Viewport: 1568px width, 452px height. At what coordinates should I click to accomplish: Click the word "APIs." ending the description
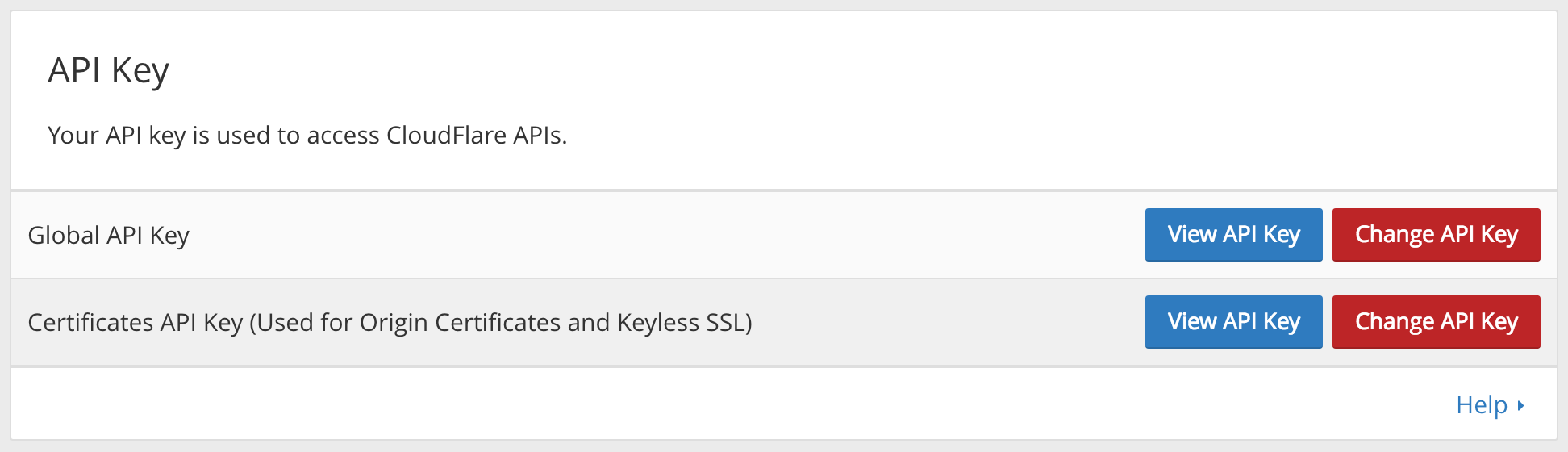[x=540, y=135]
